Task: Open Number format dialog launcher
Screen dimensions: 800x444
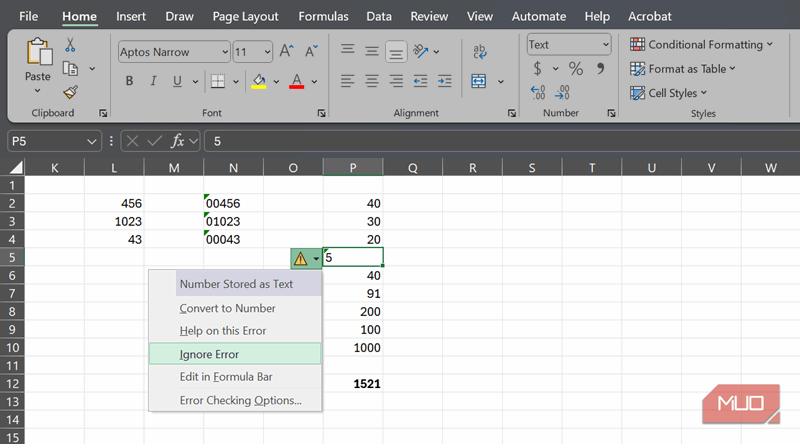Action: point(611,113)
